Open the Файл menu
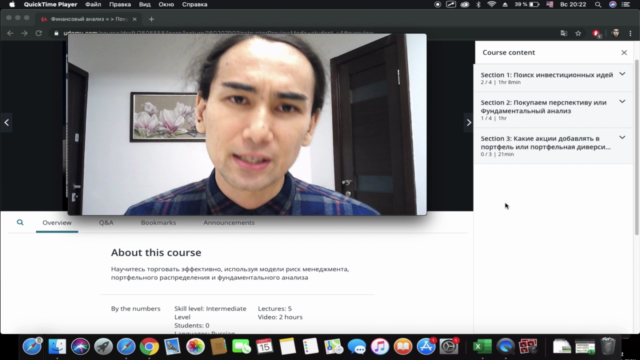The height and width of the screenshot is (360, 640). click(x=93, y=4)
